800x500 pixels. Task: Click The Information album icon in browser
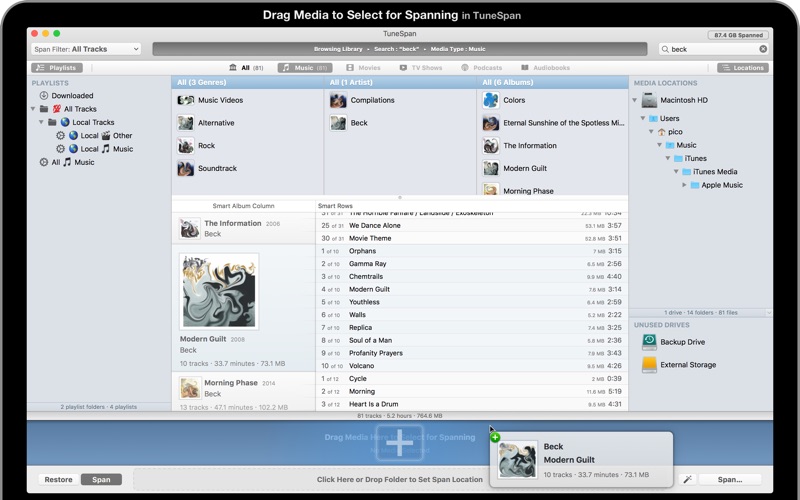pyautogui.click(x=490, y=145)
